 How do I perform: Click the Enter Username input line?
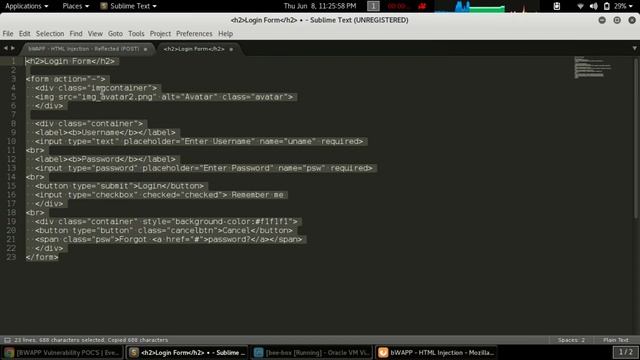(199, 141)
